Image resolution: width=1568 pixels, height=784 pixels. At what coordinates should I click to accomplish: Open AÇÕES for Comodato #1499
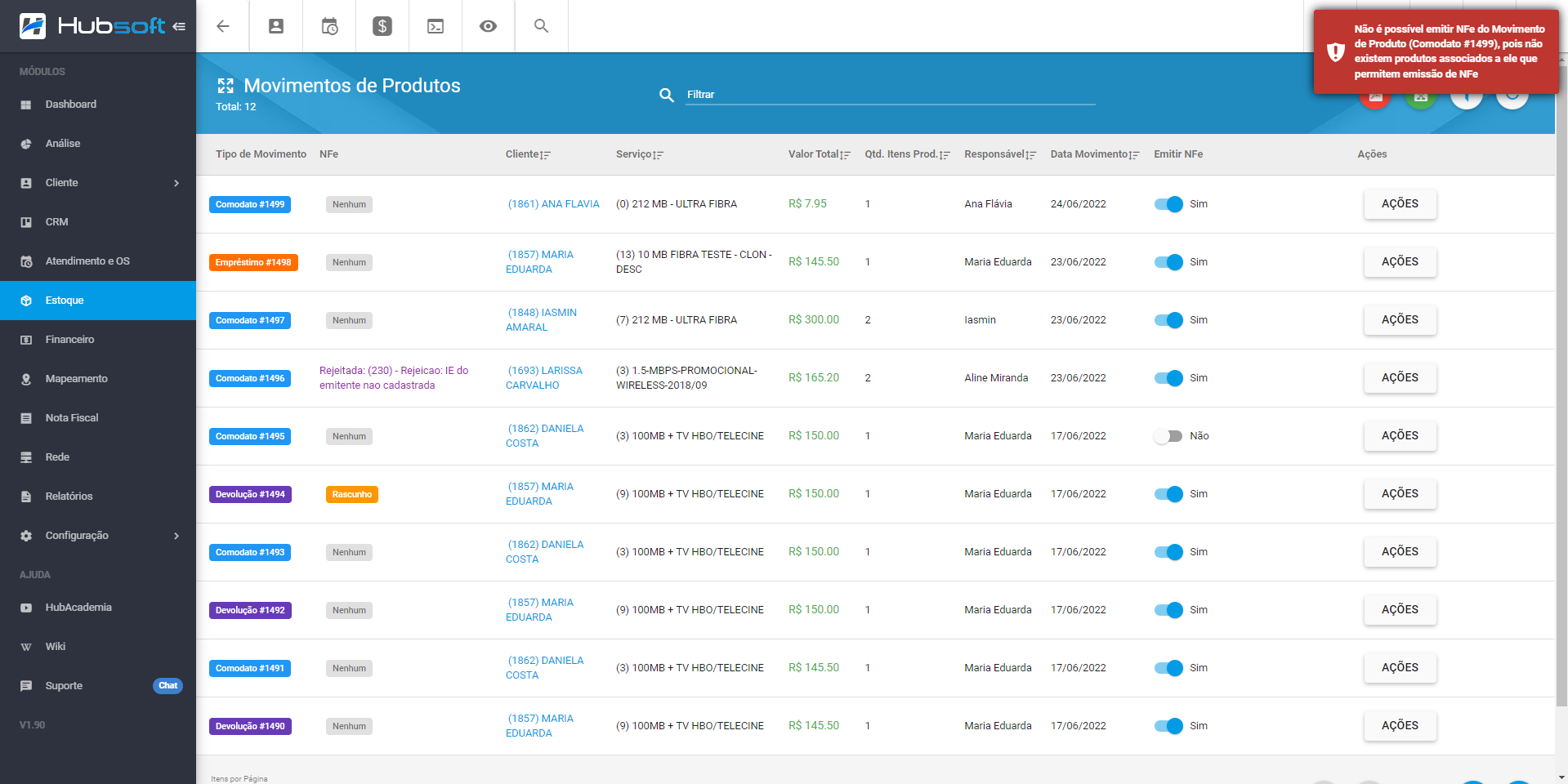(x=1400, y=204)
